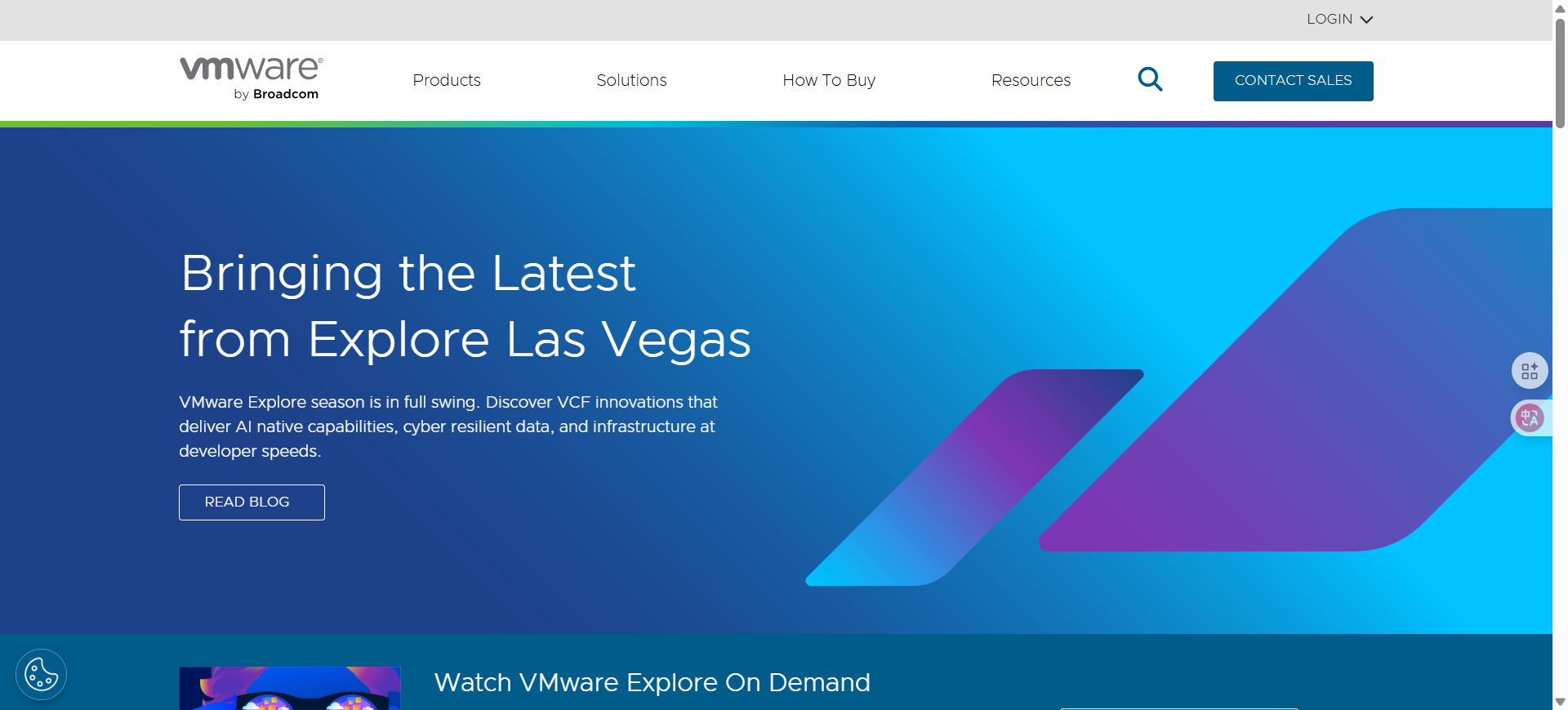This screenshot has width=1568, height=710.
Task: Open the search magnifier icon
Action: point(1150,79)
